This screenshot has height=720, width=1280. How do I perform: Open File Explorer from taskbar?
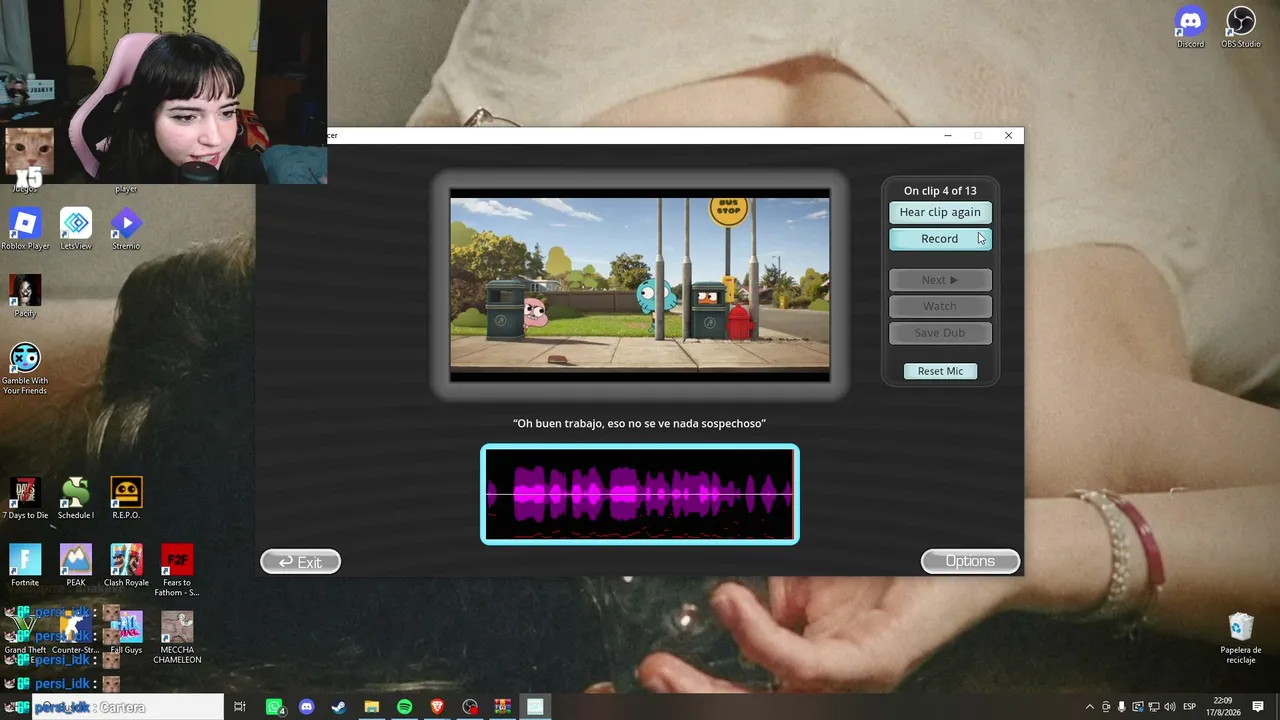372,707
